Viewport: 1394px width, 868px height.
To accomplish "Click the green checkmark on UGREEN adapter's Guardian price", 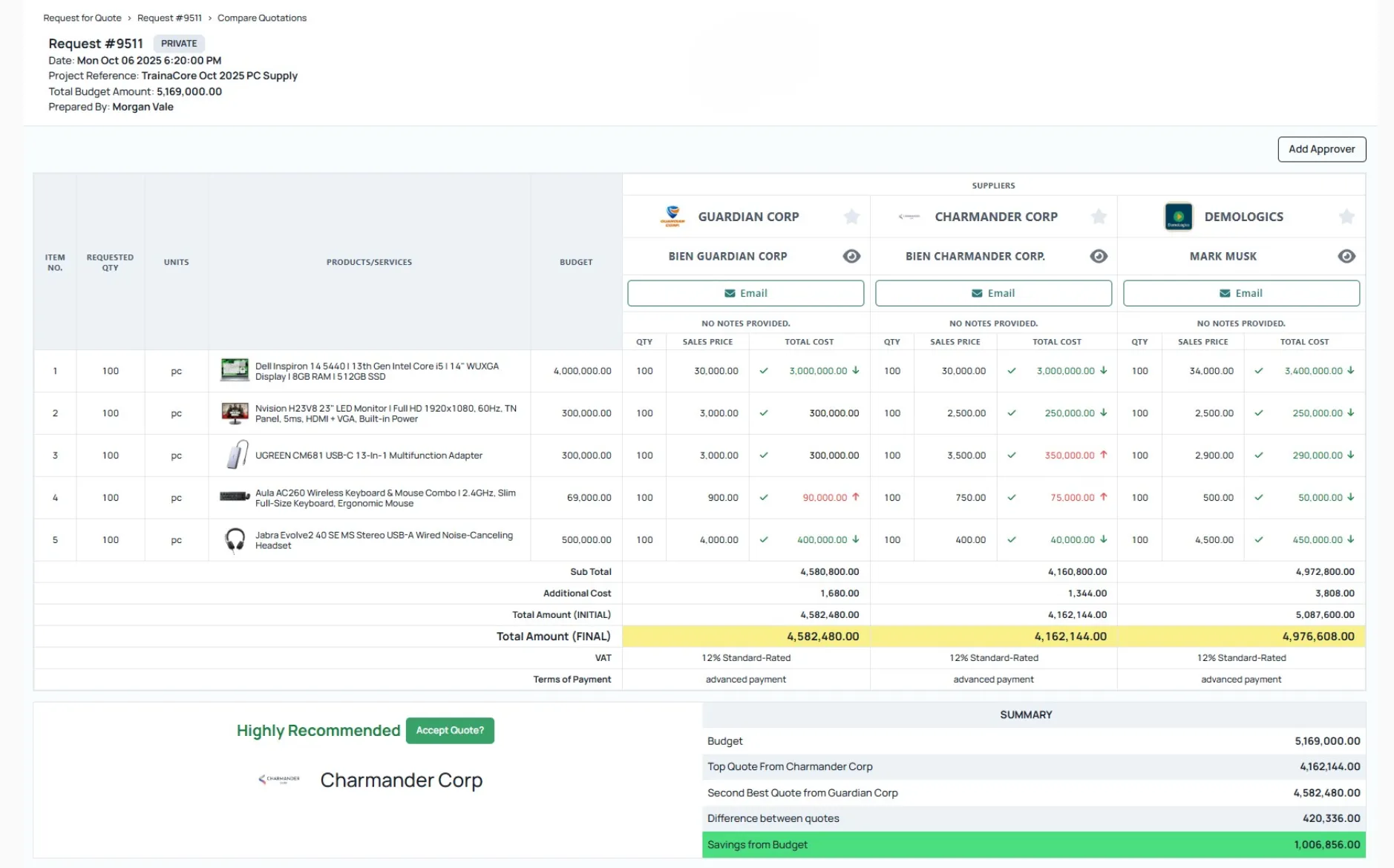I will (764, 456).
